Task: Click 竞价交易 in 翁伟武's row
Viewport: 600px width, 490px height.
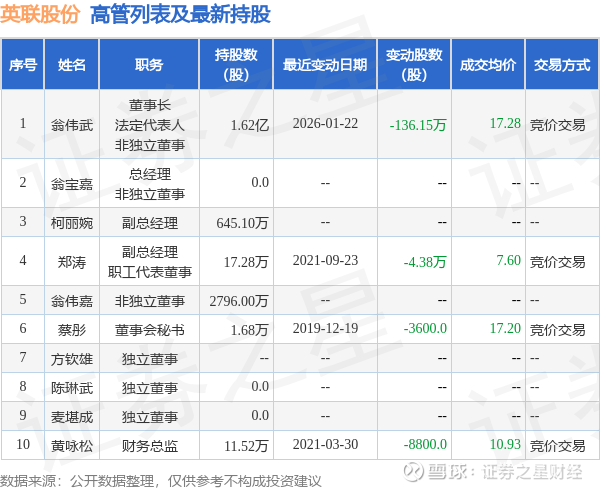Action: [x=558, y=125]
